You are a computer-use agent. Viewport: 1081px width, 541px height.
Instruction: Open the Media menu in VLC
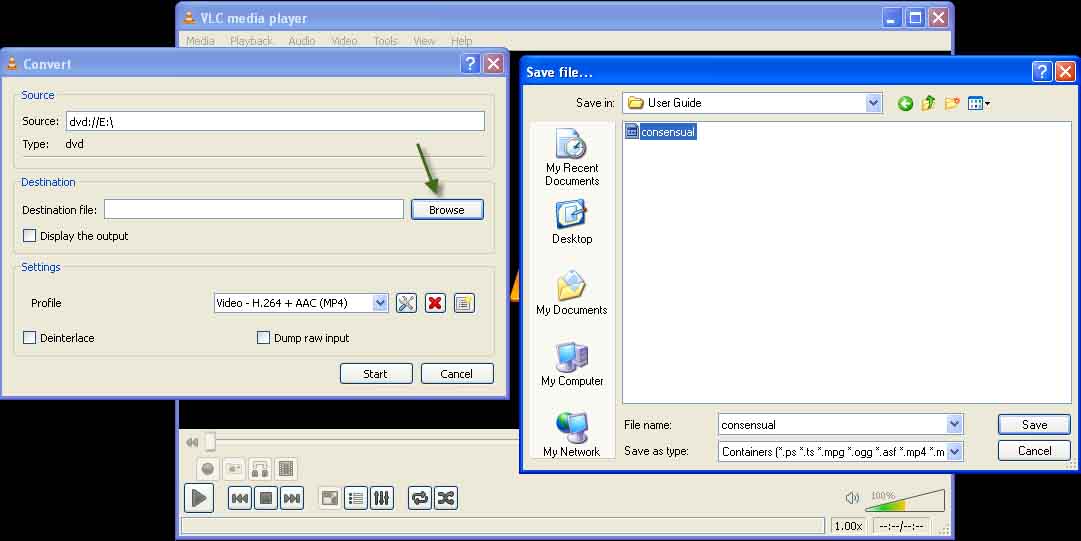(x=200, y=41)
